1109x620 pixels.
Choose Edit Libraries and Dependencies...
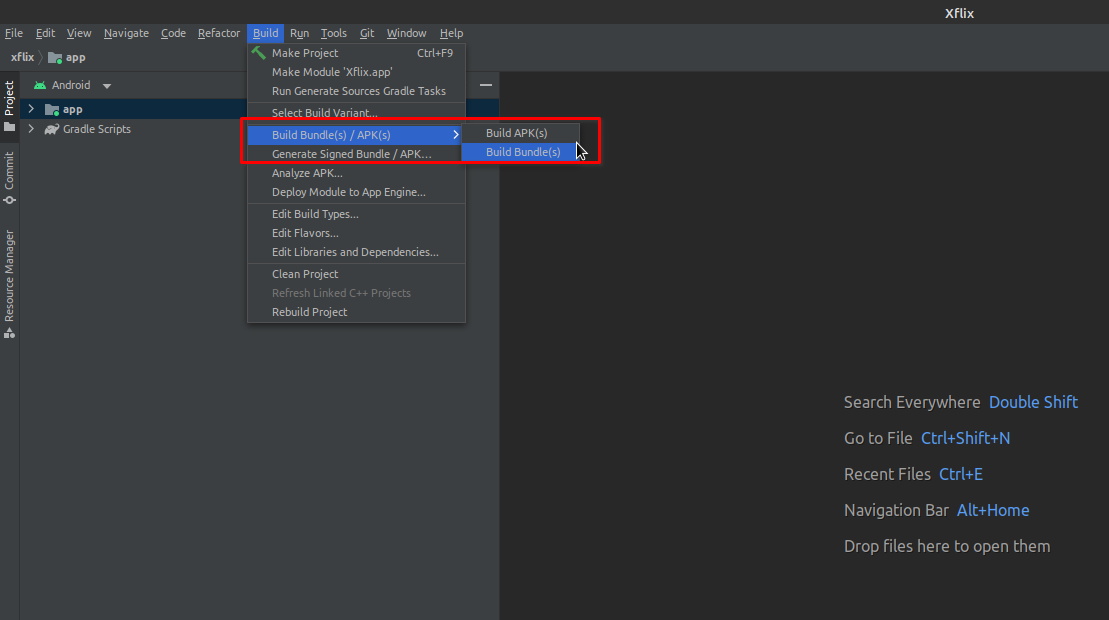point(356,252)
